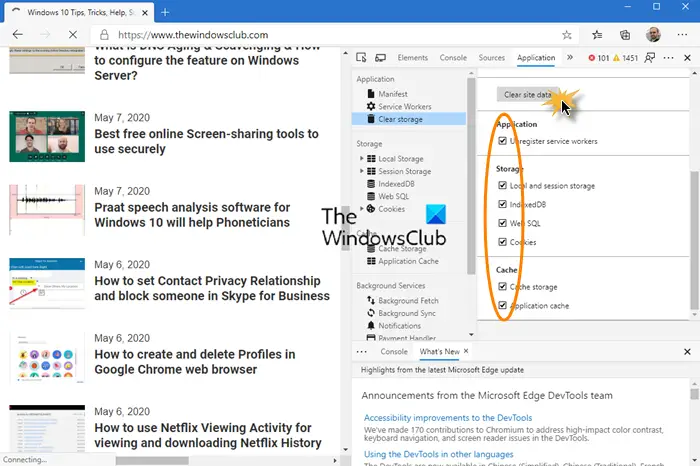
Task: Activate the inspect element picker tool
Action: click(x=361, y=58)
